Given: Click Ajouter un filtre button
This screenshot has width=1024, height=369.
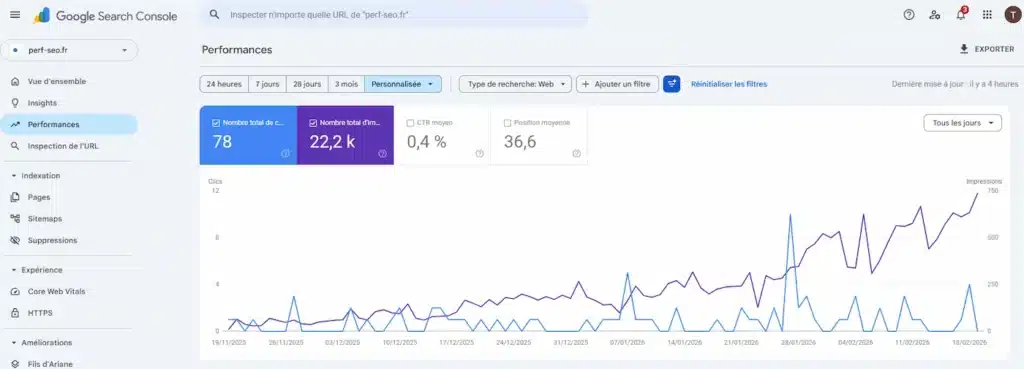Looking at the screenshot, I should click(617, 84).
